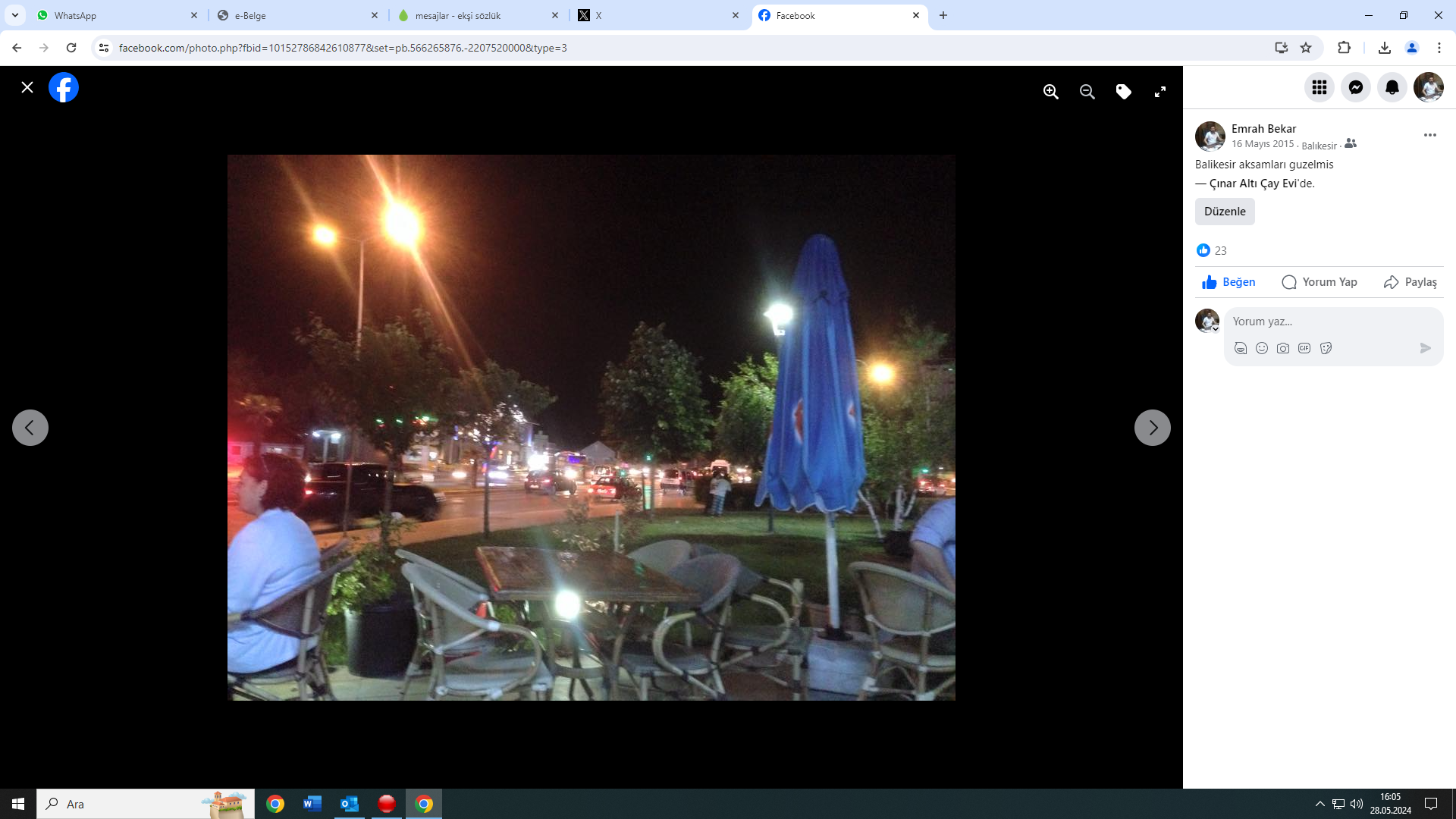
Task: Open the account profile menu avatar
Action: (x=1428, y=87)
